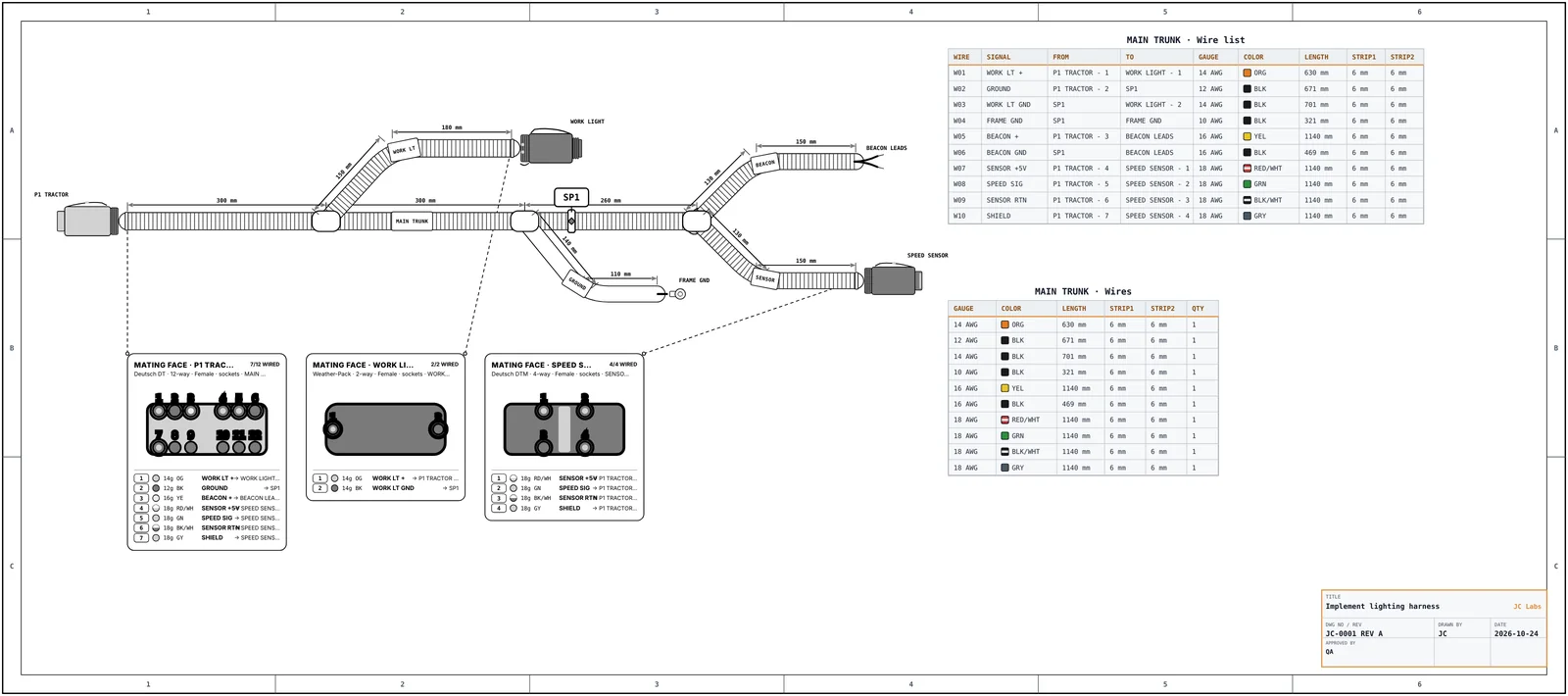Select the SPEED SENSOR connector symbol
This screenshot has height=696, width=1568.
pyautogui.click(x=893, y=280)
